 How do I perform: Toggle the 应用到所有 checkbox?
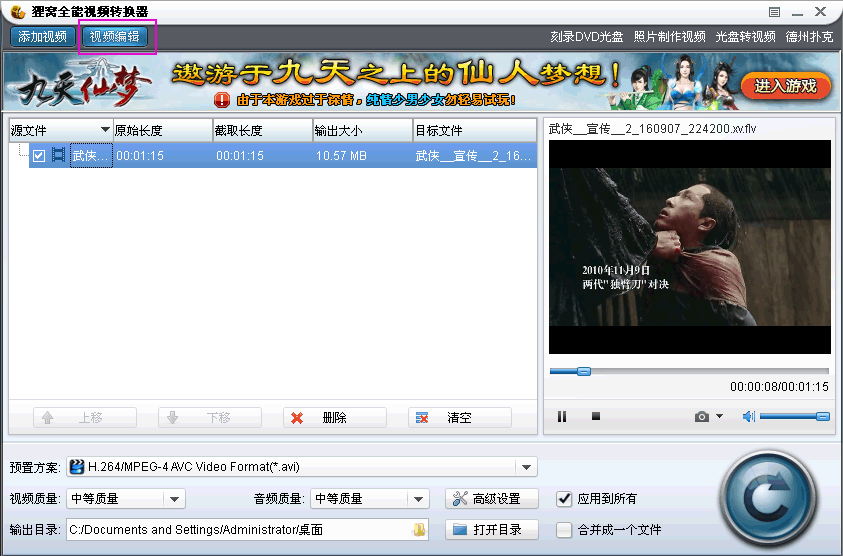click(x=563, y=499)
